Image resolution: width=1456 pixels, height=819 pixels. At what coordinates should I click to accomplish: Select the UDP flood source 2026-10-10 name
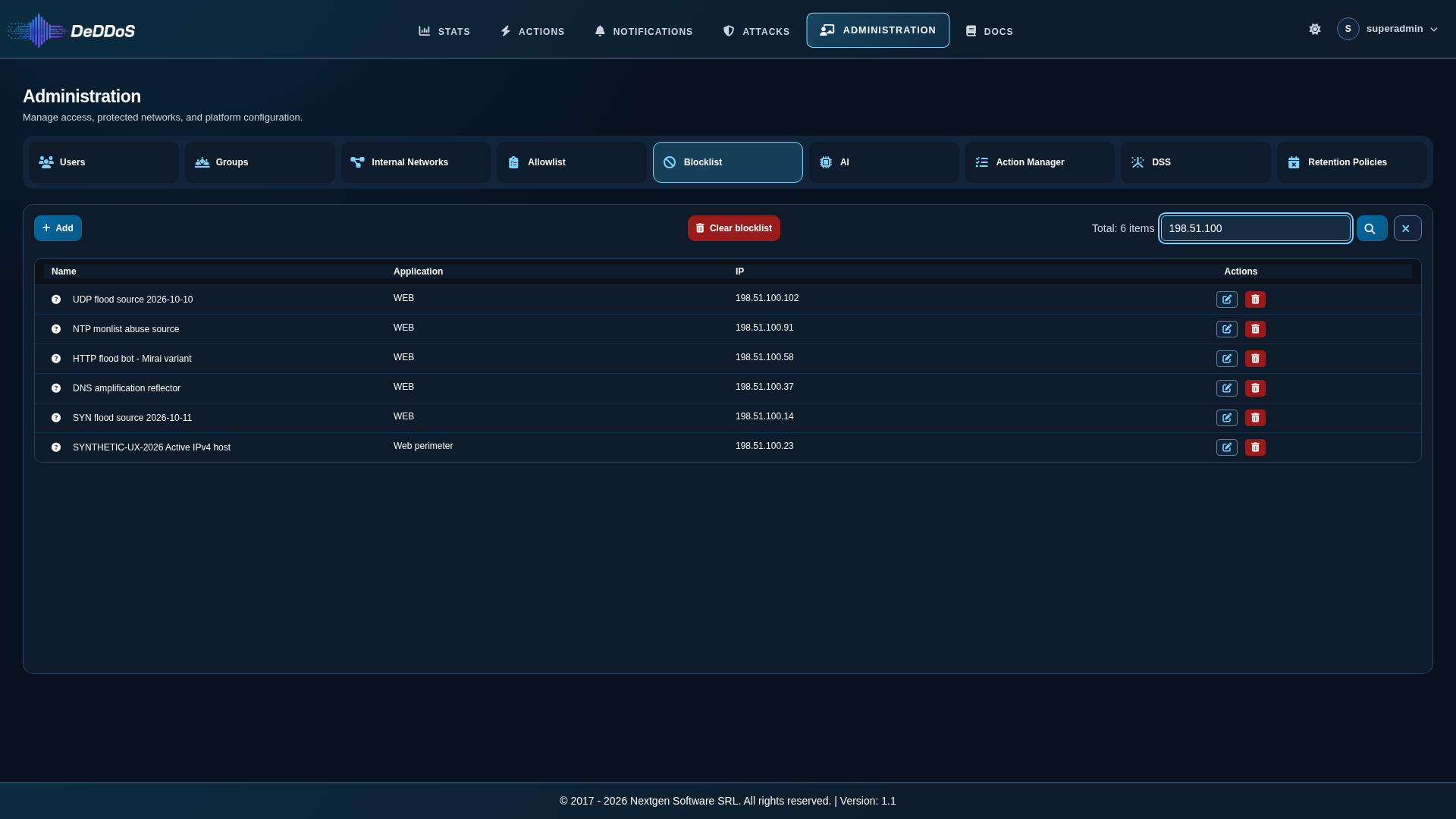133,300
